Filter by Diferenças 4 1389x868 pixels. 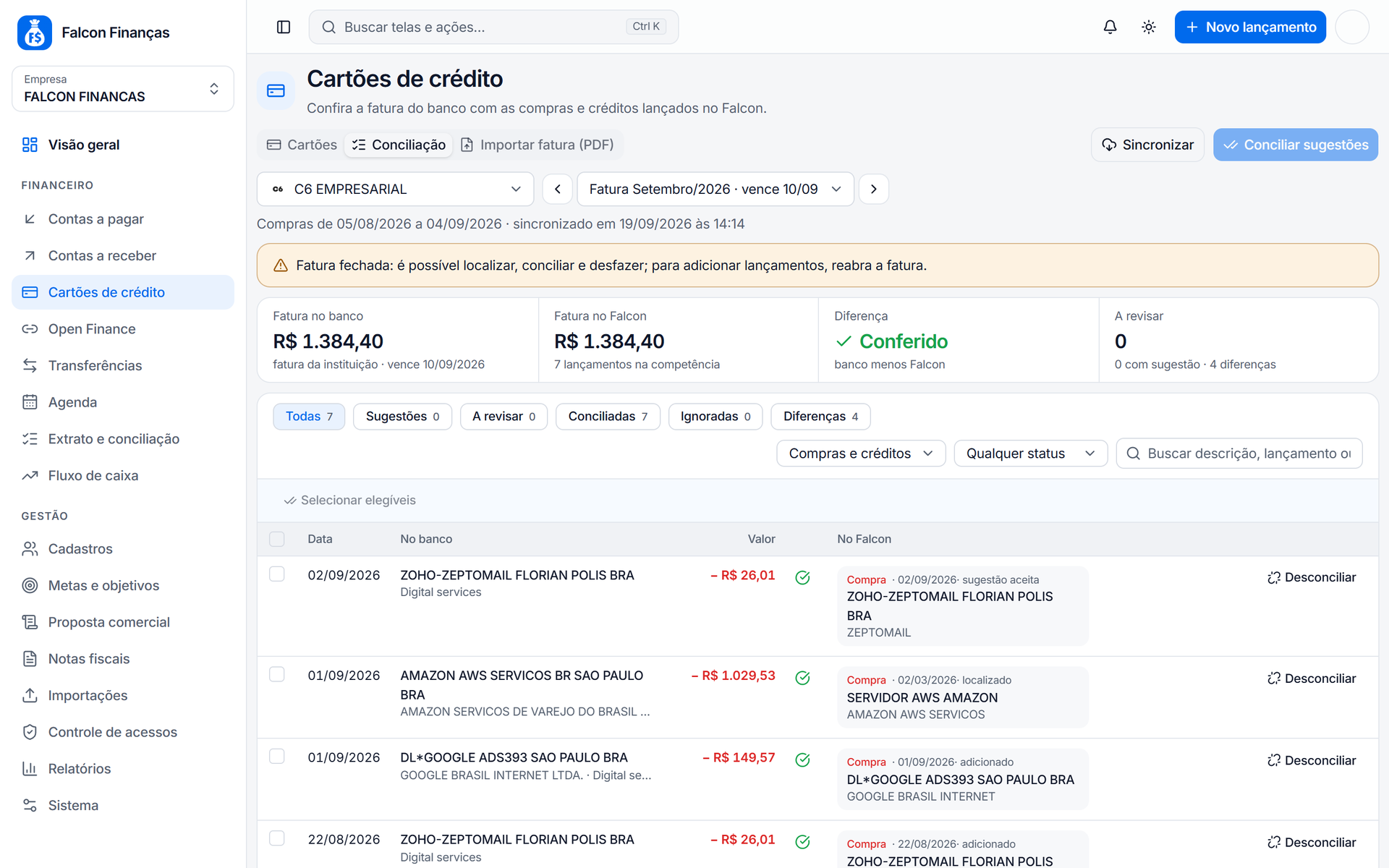tap(820, 417)
